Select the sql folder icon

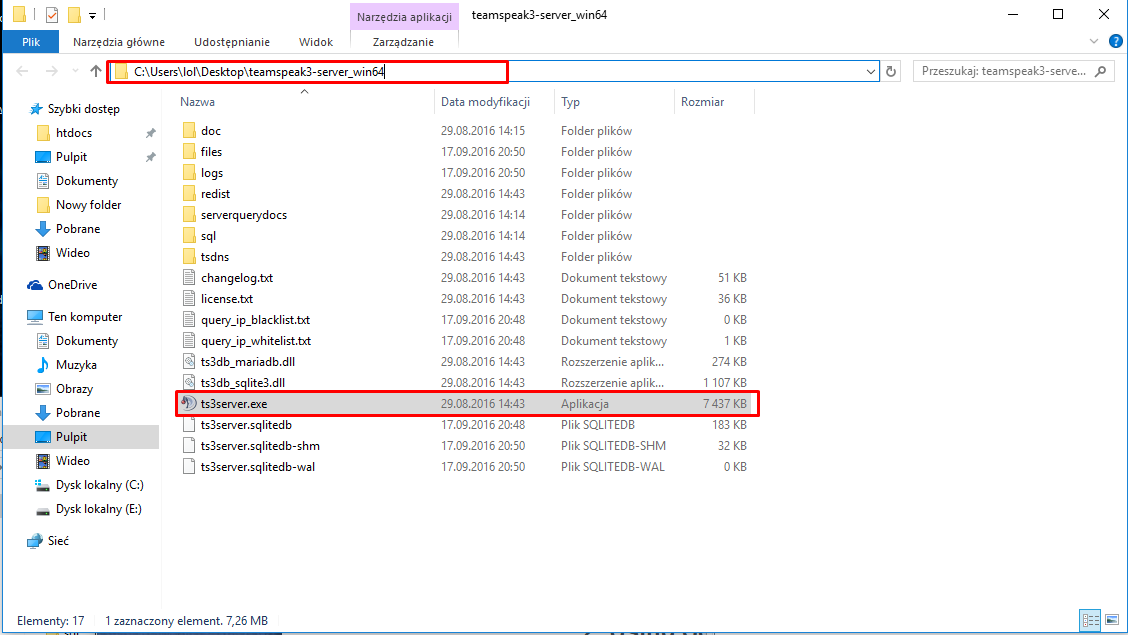[x=189, y=235]
